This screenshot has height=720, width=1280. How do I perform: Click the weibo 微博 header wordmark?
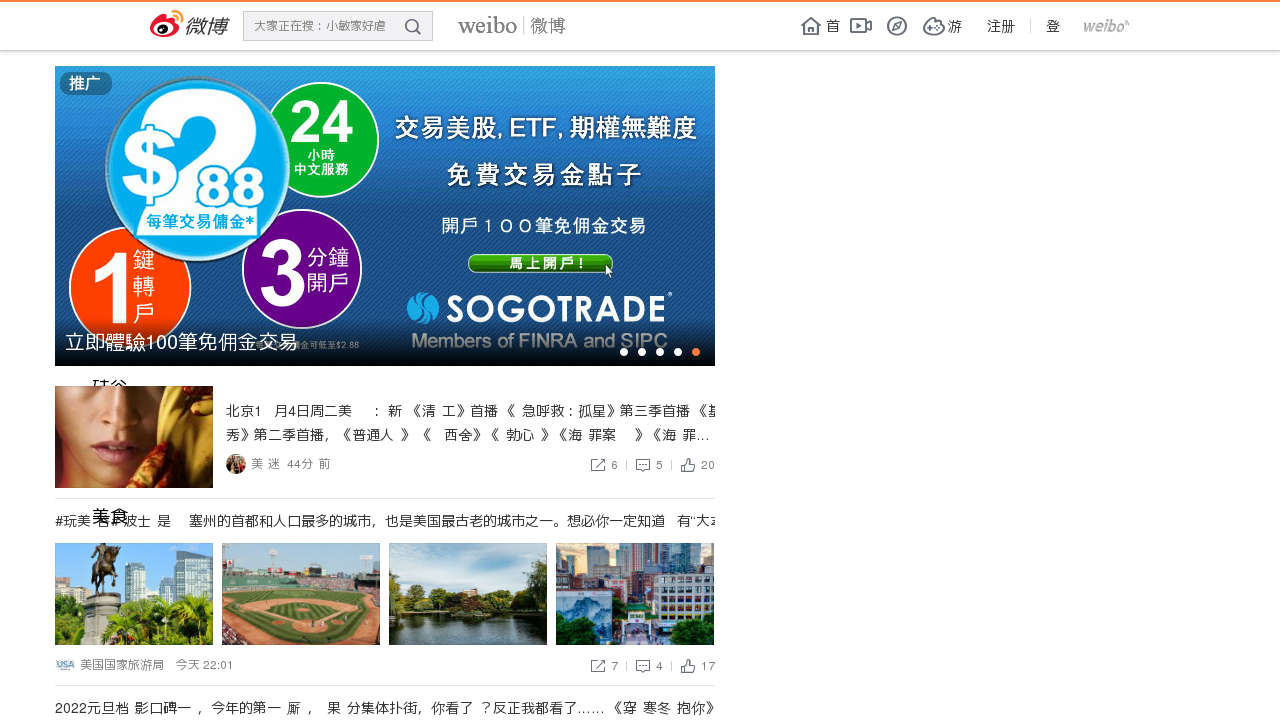(512, 26)
